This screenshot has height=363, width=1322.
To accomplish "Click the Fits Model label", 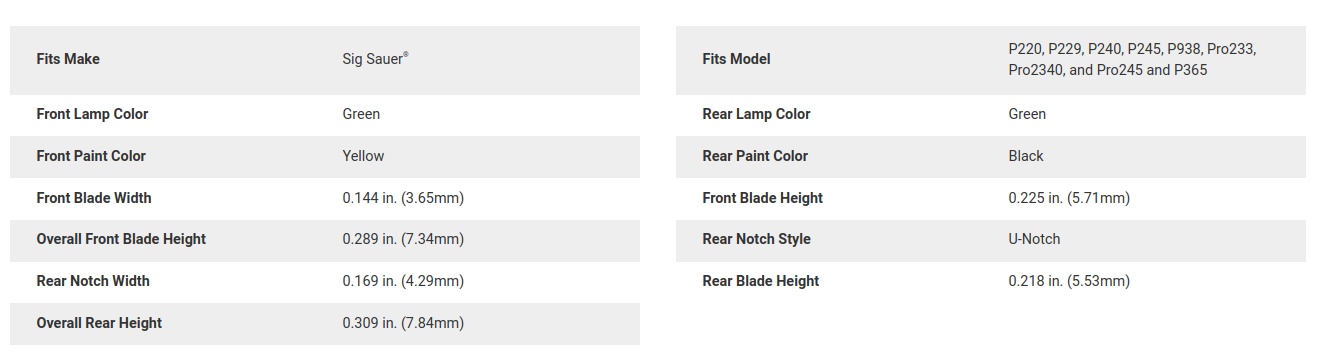I will click(x=736, y=59).
